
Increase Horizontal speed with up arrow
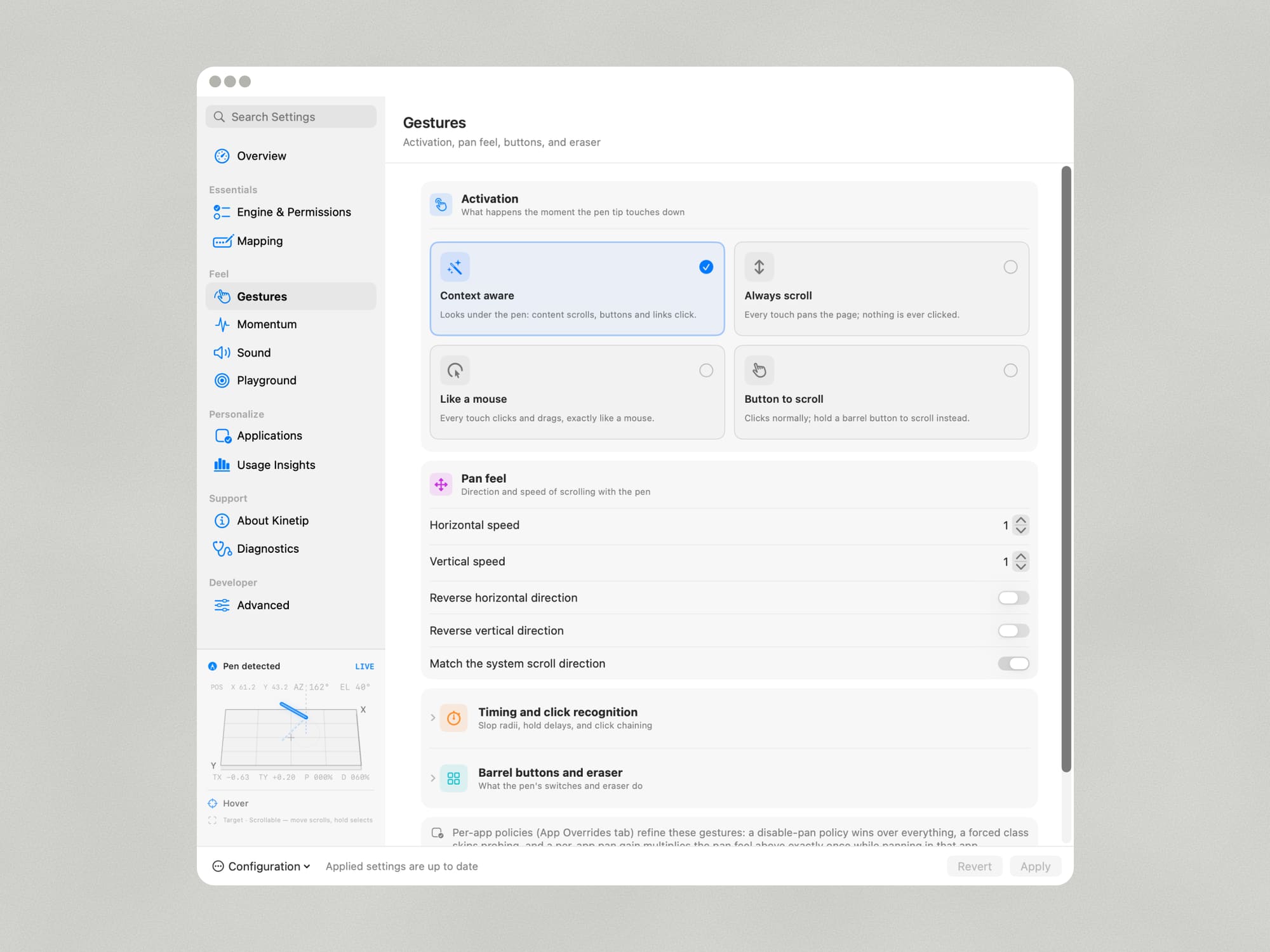(1020, 520)
